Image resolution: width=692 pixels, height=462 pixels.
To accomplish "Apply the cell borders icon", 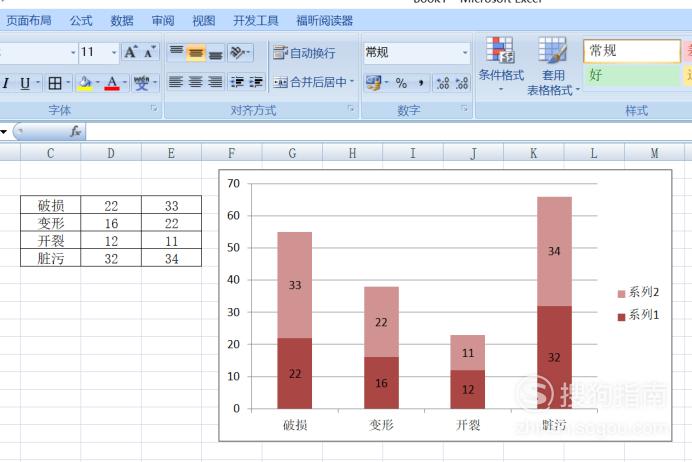I will (x=55, y=83).
